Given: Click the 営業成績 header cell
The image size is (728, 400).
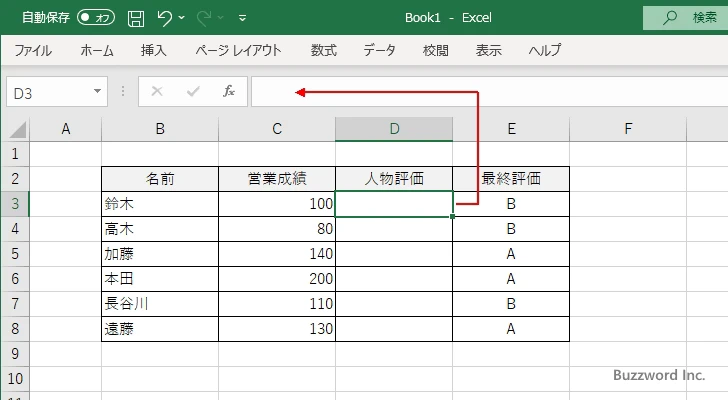Looking at the screenshot, I should tap(277, 179).
